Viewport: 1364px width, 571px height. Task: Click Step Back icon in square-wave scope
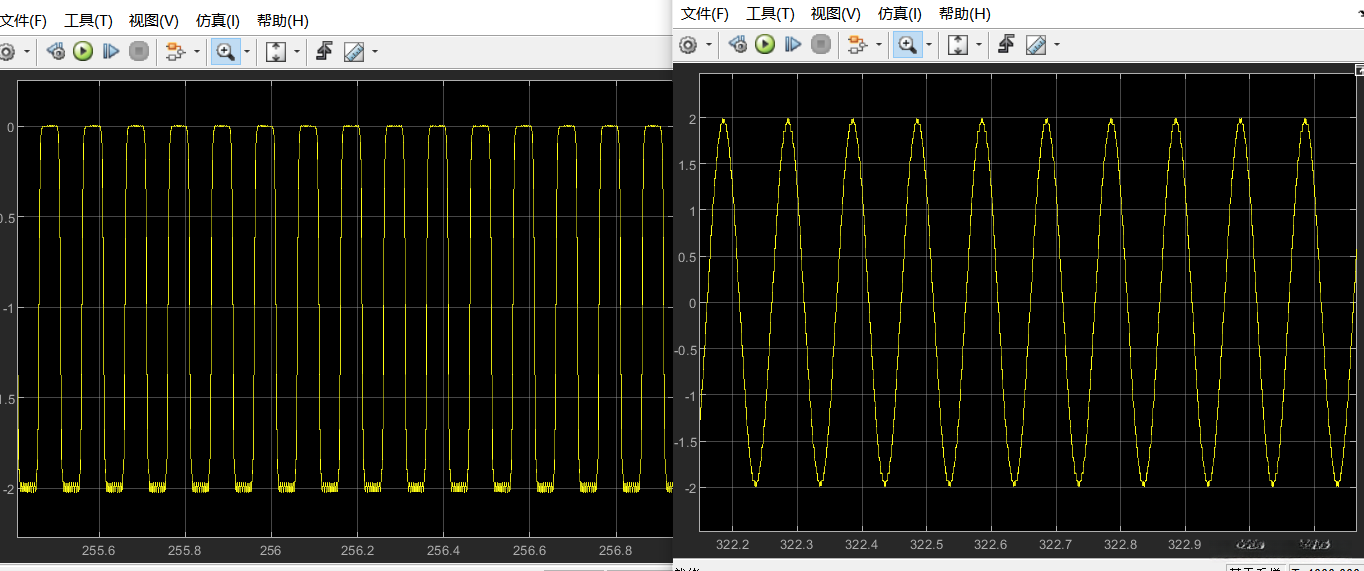point(55,52)
